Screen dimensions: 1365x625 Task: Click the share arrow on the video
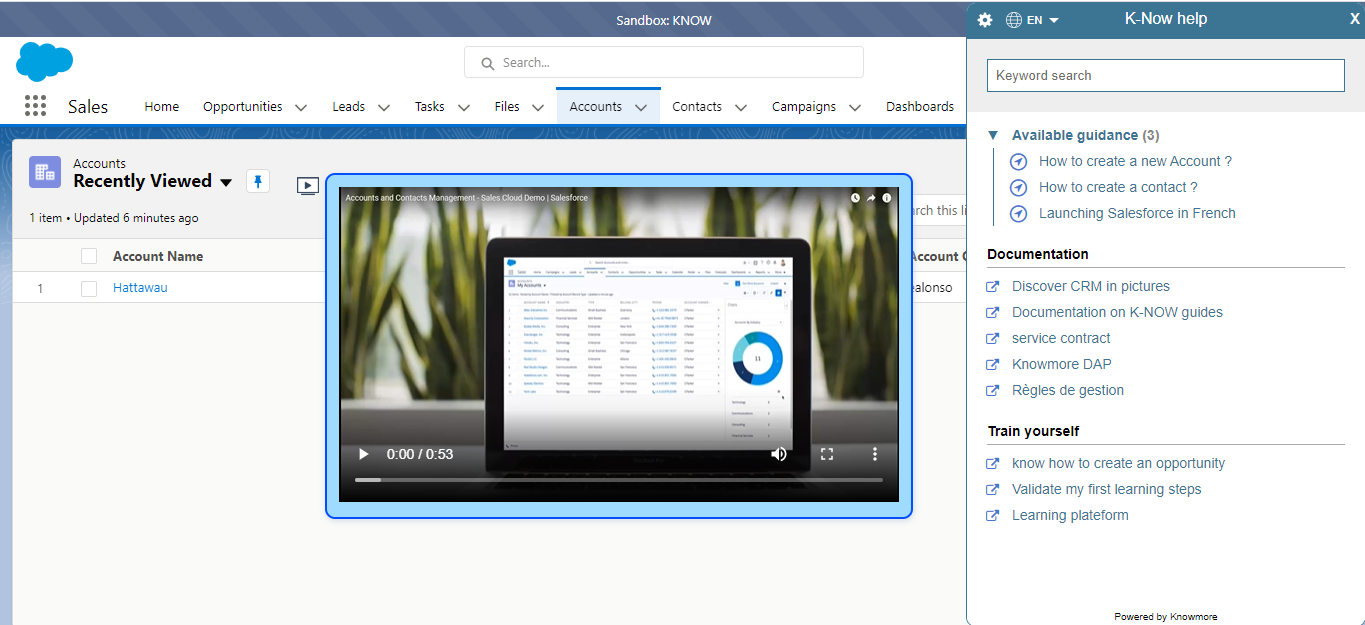click(x=870, y=197)
